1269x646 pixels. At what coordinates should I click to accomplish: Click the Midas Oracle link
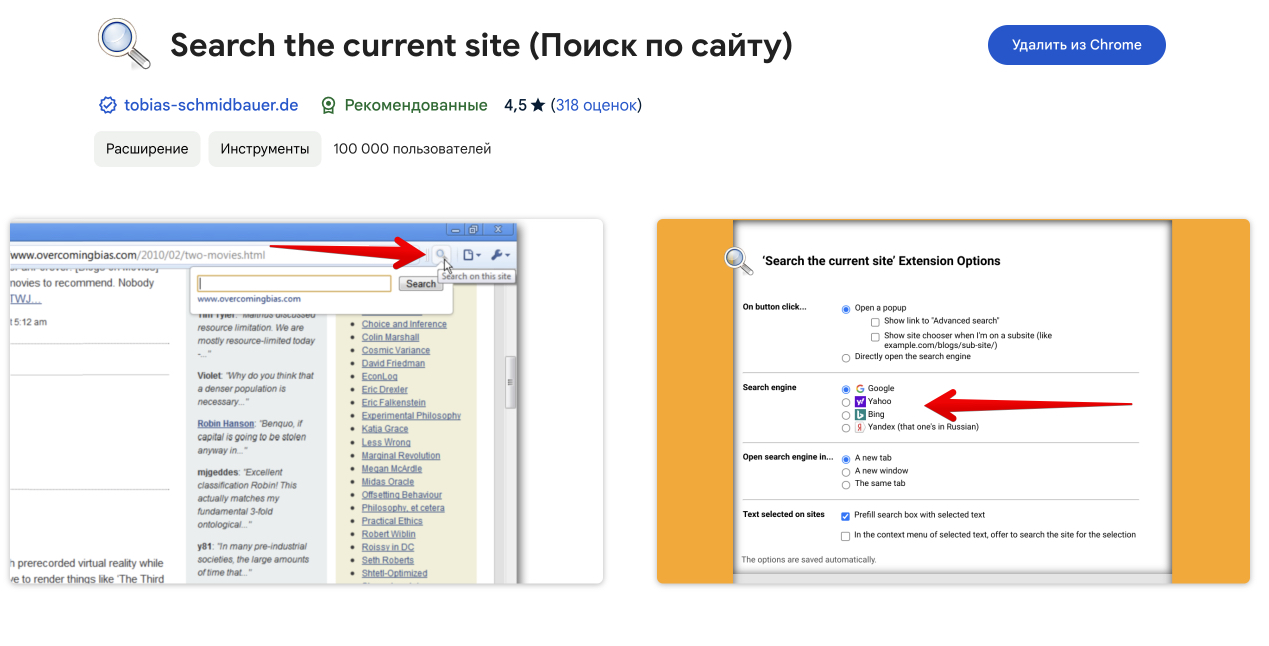point(388,482)
